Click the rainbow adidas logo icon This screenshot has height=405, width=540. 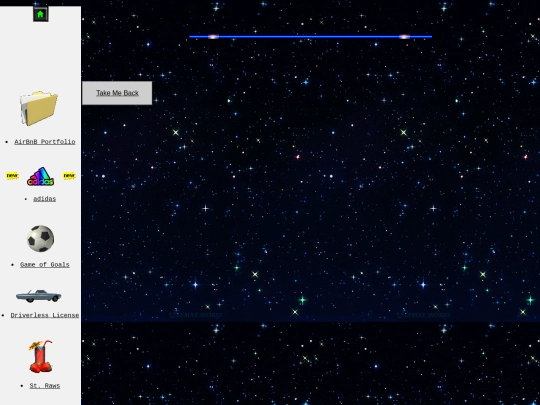[41, 176]
